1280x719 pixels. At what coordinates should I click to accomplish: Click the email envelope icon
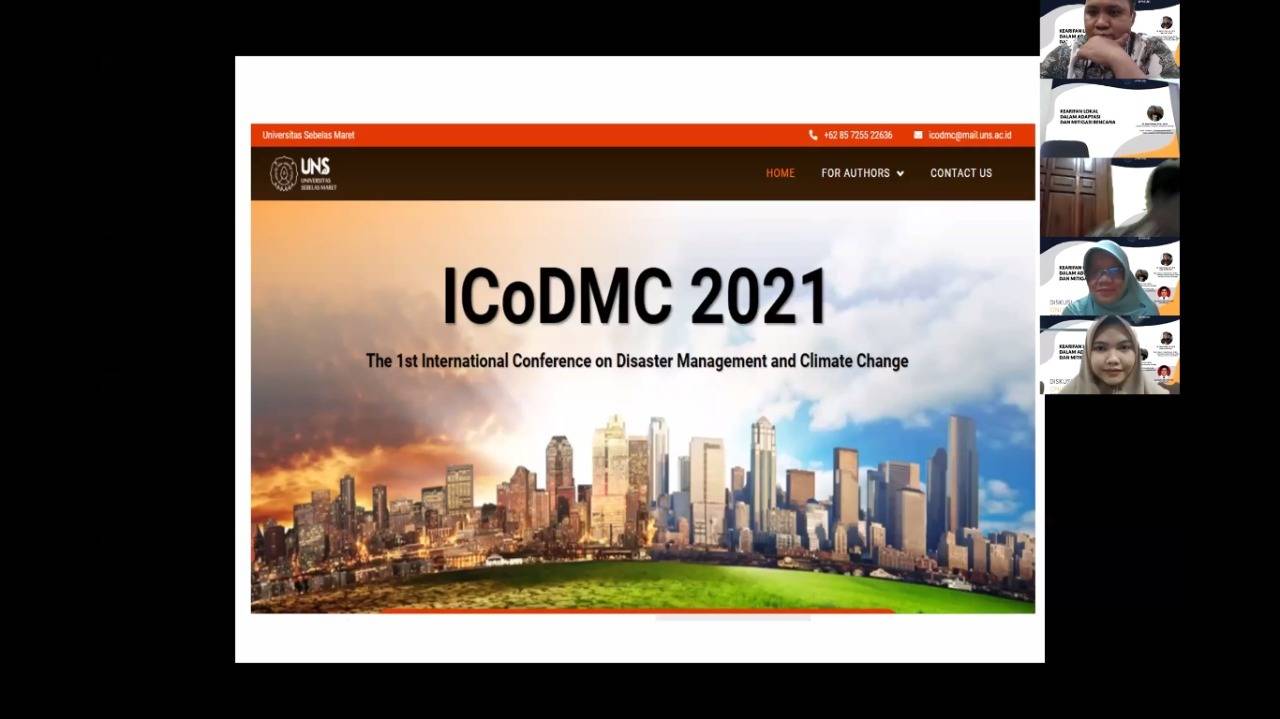(x=918, y=135)
